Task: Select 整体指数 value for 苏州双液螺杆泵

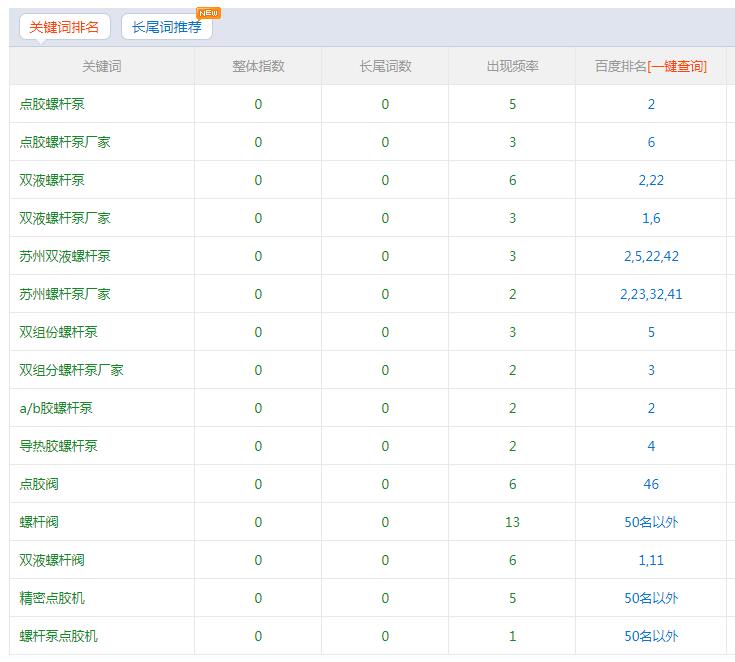Action: [258, 256]
